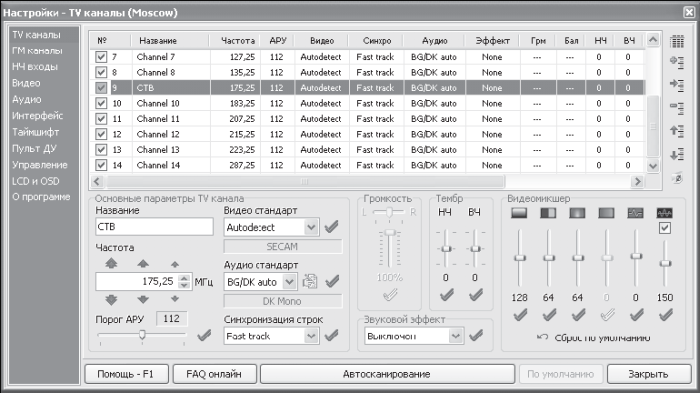Image resolution: width=700 pixels, height=393 pixels.
Task: Click the add channel (plus list) icon
Action: pyautogui.click(x=677, y=62)
